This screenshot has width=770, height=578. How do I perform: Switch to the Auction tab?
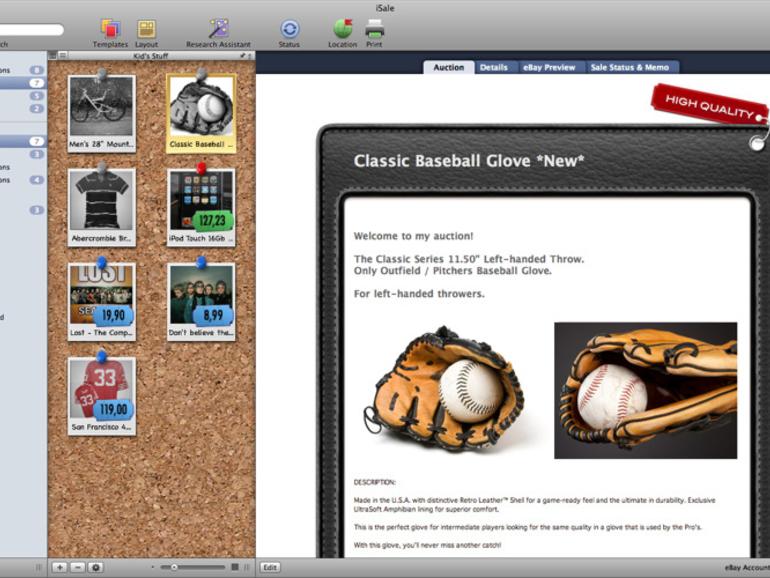(x=448, y=67)
